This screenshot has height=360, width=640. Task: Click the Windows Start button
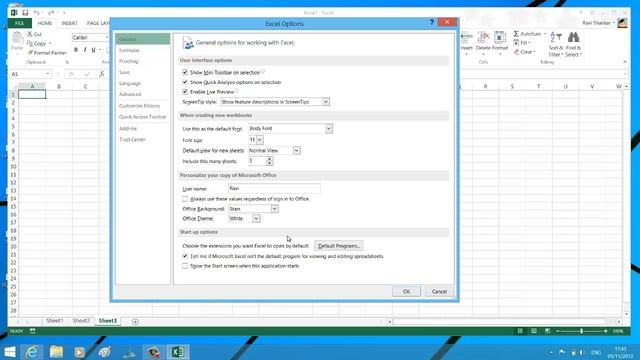(9, 352)
